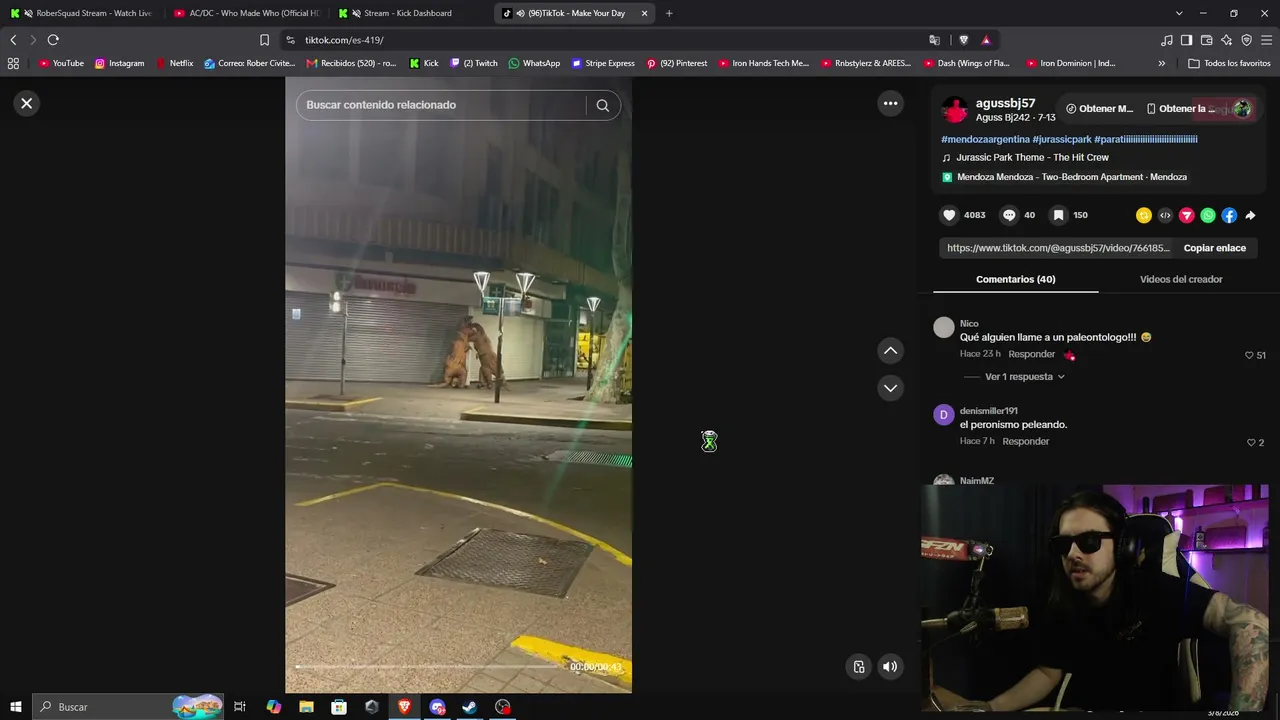Click Buscar contenido relacionado search field
Image resolution: width=1280 pixels, height=720 pixels.
click(440, 105)
